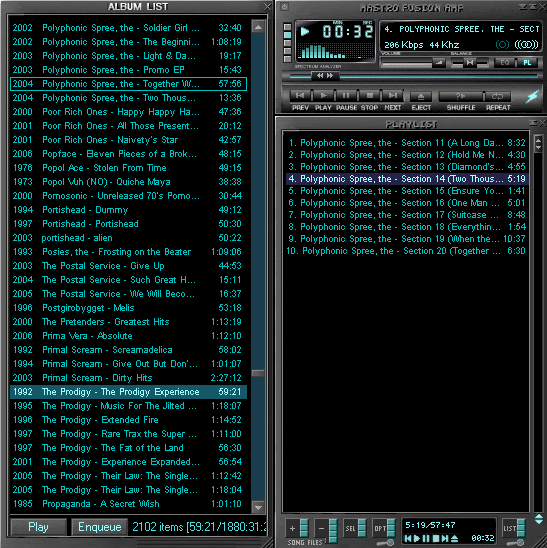Select album 'Postgirobygget - Melis'
547x548 pixels.
click(x=128, y=308)
